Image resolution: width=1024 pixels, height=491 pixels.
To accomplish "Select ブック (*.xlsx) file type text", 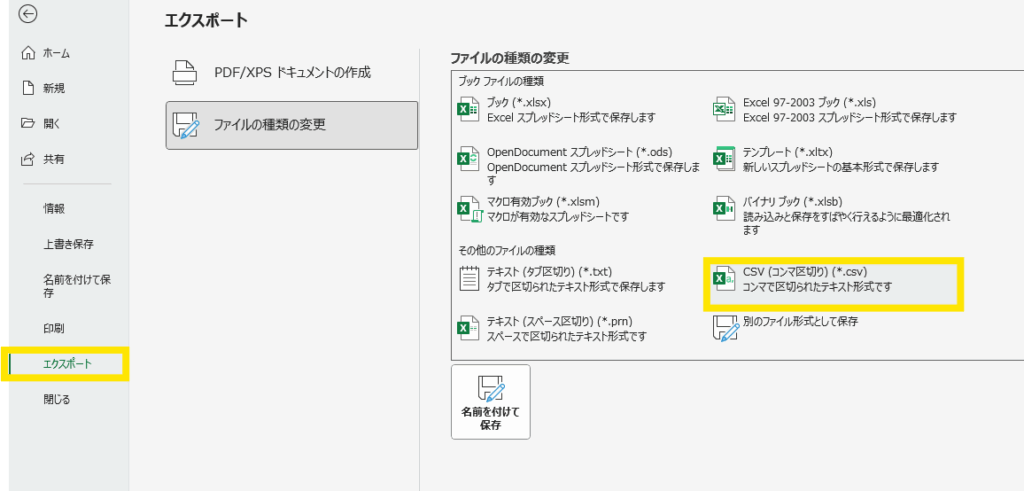I will (x=519, y=103).
